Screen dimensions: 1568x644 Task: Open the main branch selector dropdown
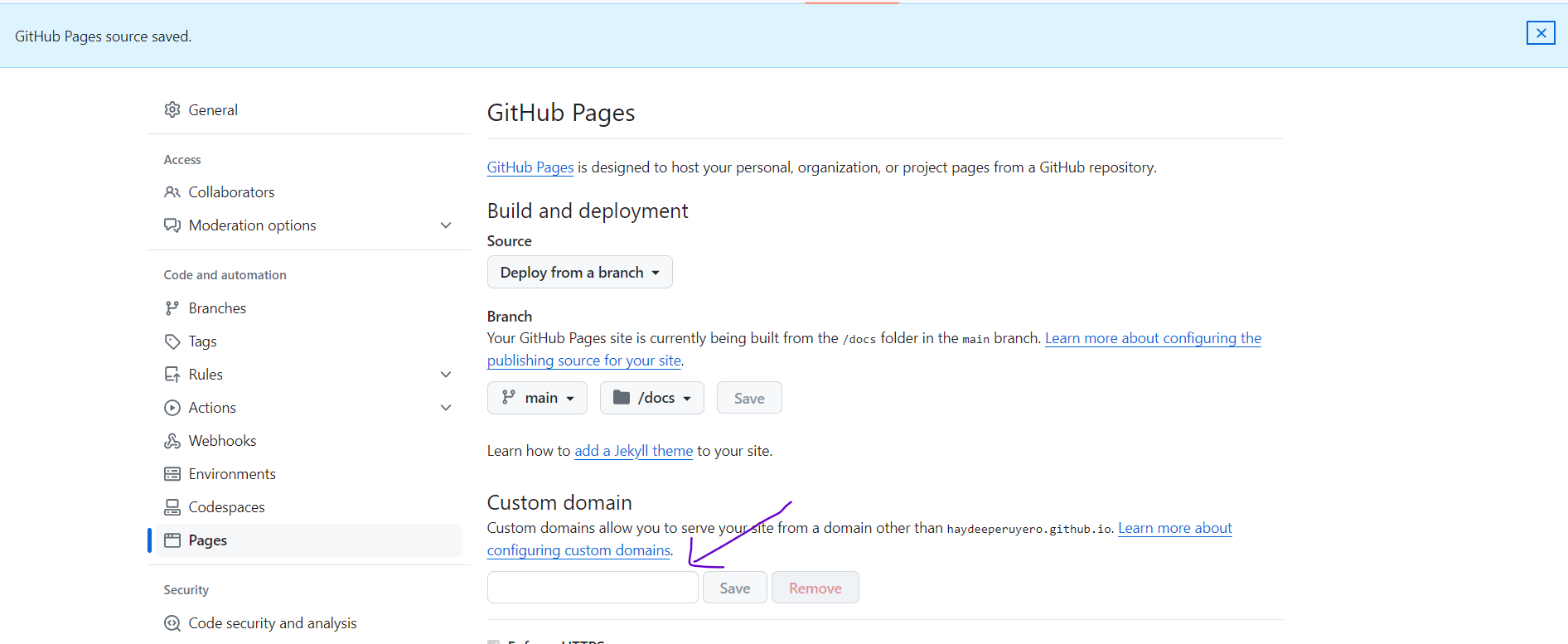click(x=537, y=398)
